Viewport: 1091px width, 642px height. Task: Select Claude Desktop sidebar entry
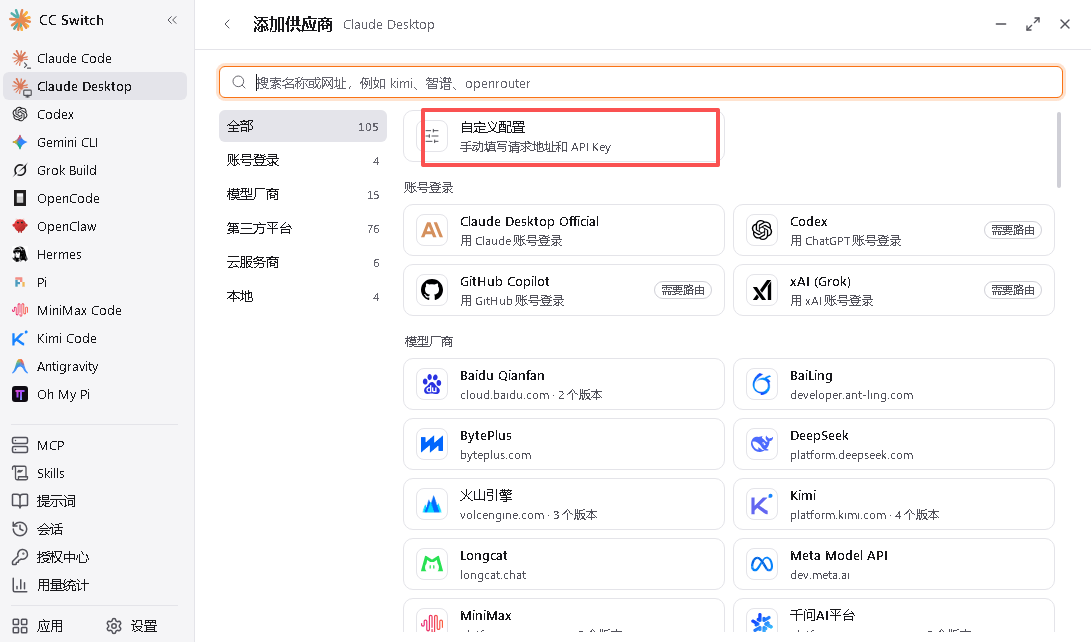click(x=95, y=86)
